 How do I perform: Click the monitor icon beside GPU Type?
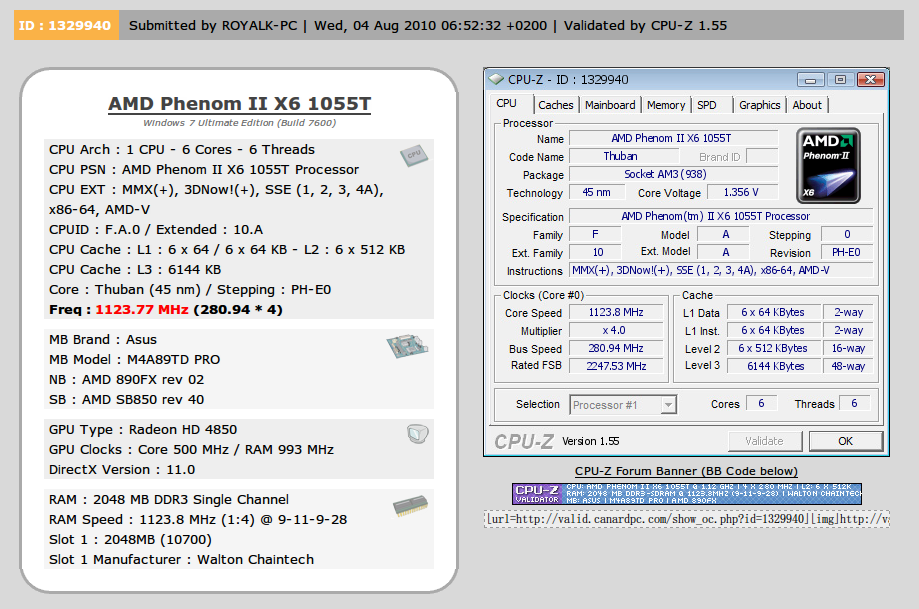(418, 434)
